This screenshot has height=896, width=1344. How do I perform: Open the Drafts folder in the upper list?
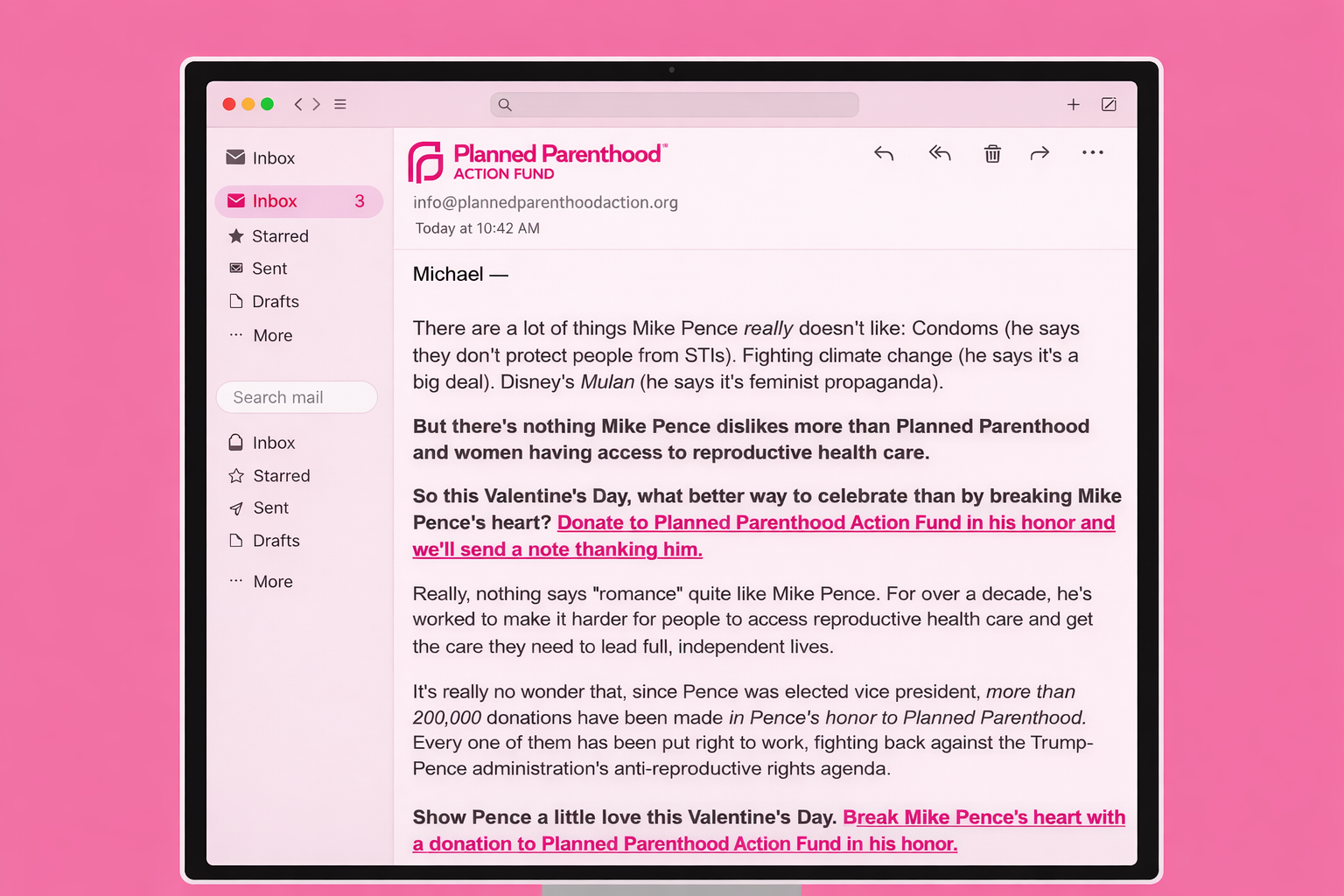tap(276, 302)
